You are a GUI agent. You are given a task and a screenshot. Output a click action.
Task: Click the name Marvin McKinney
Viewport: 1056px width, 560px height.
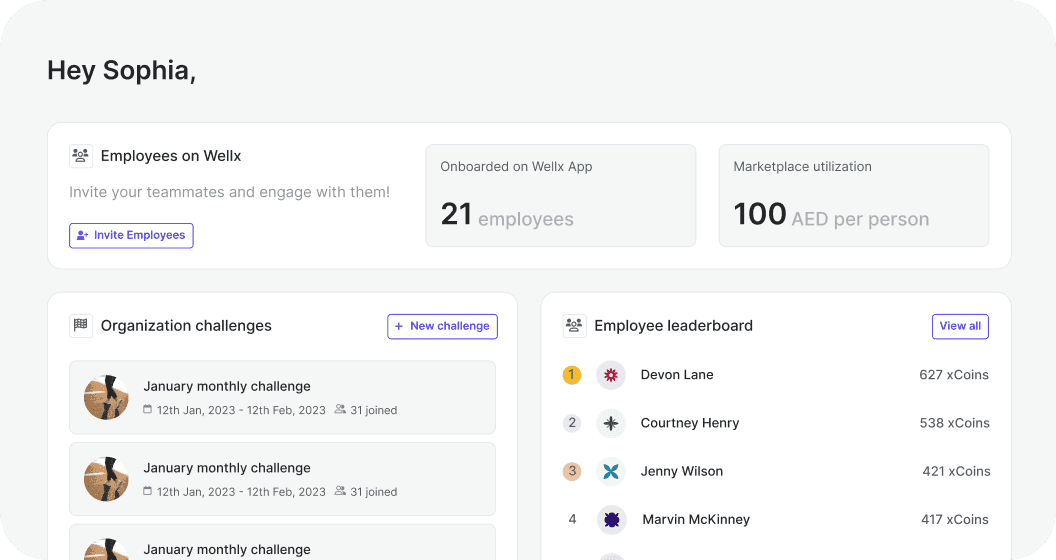[x=696, y=520]
